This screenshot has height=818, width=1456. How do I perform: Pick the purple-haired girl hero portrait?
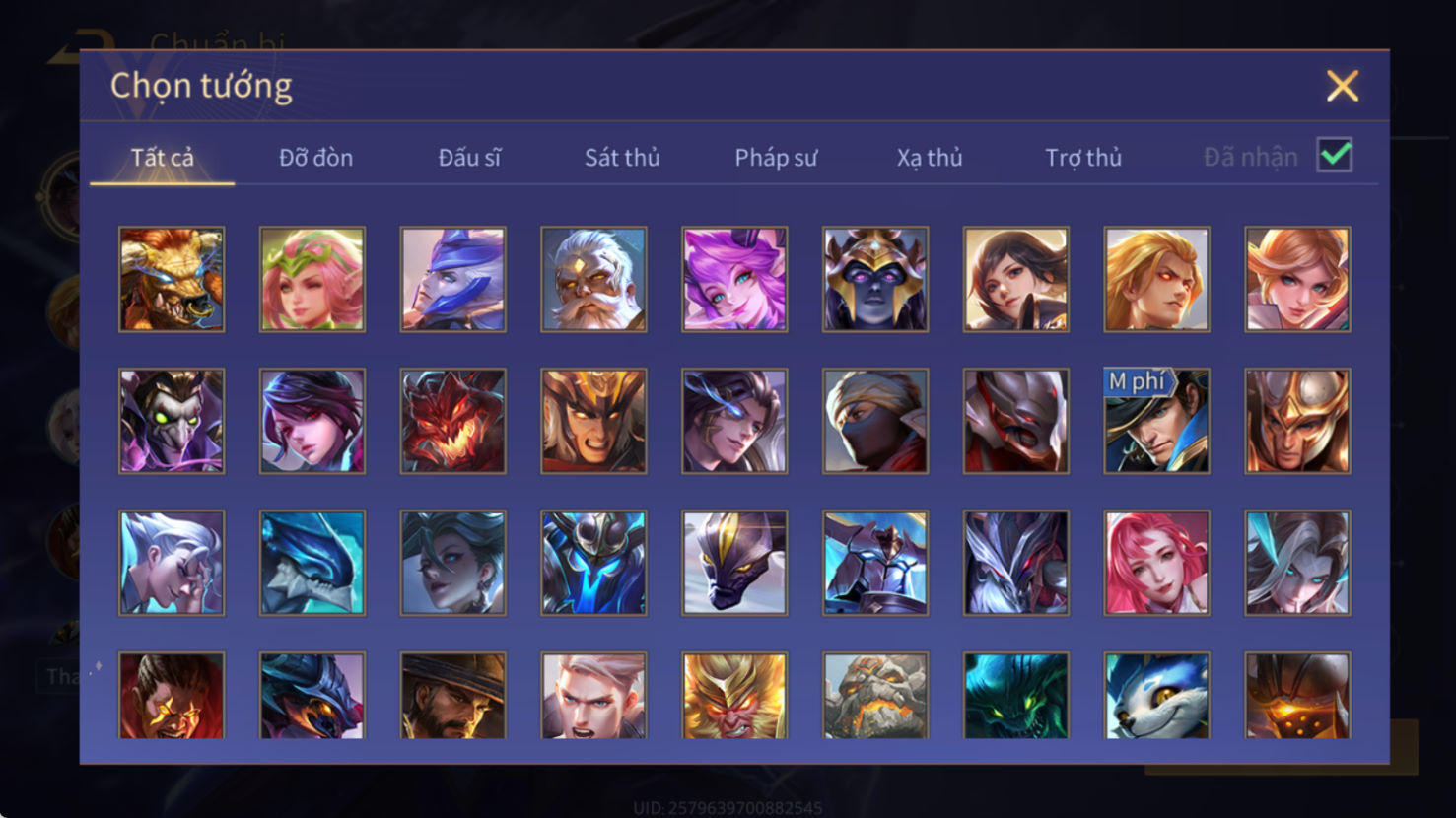(734, 279)
